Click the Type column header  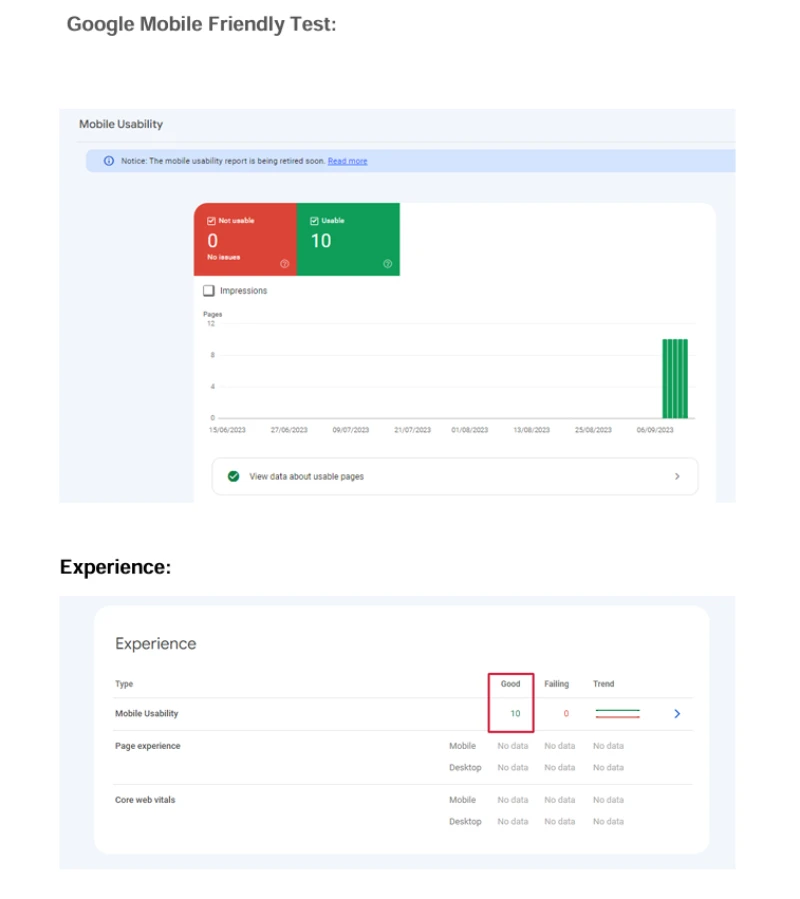click(x=124, y=684)
